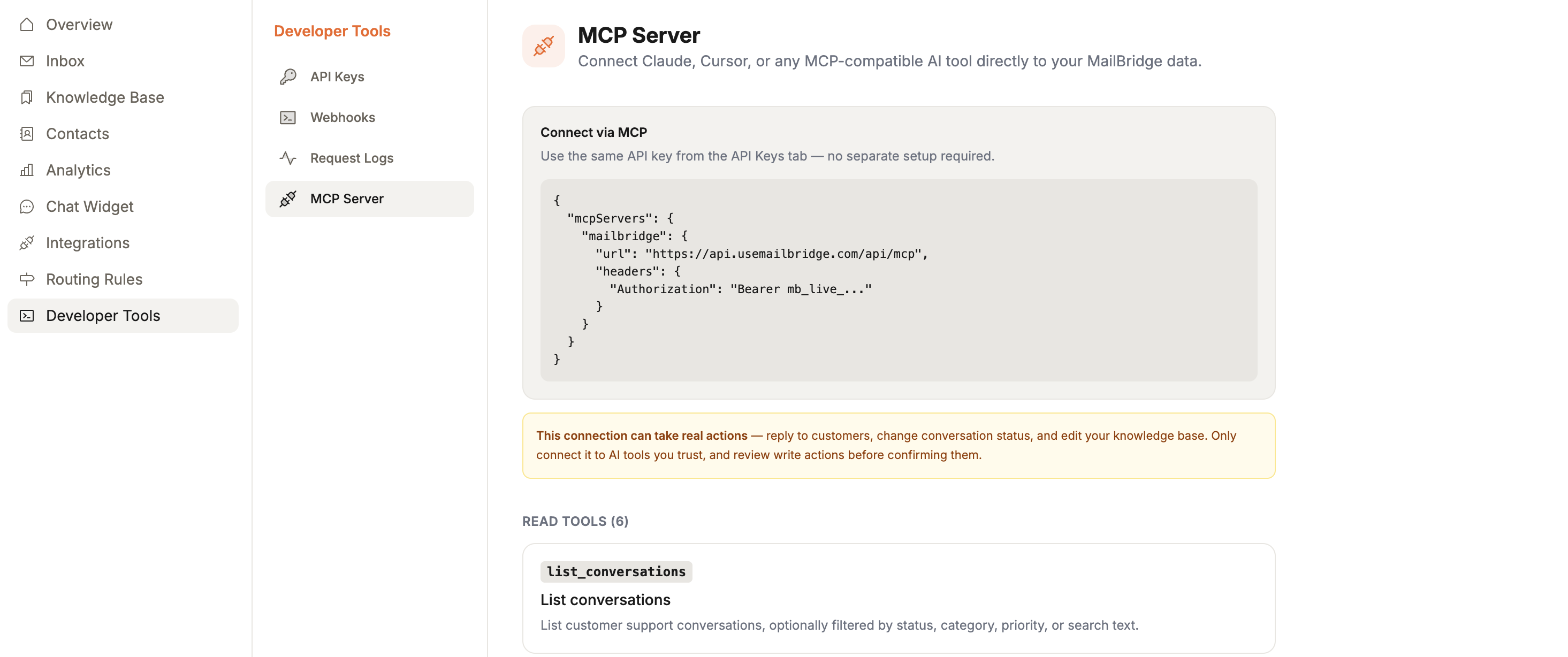Click the Contacts icon in the sidebar
The width and height of the screenshot is (1568, 657).
[x=27, y=134]
